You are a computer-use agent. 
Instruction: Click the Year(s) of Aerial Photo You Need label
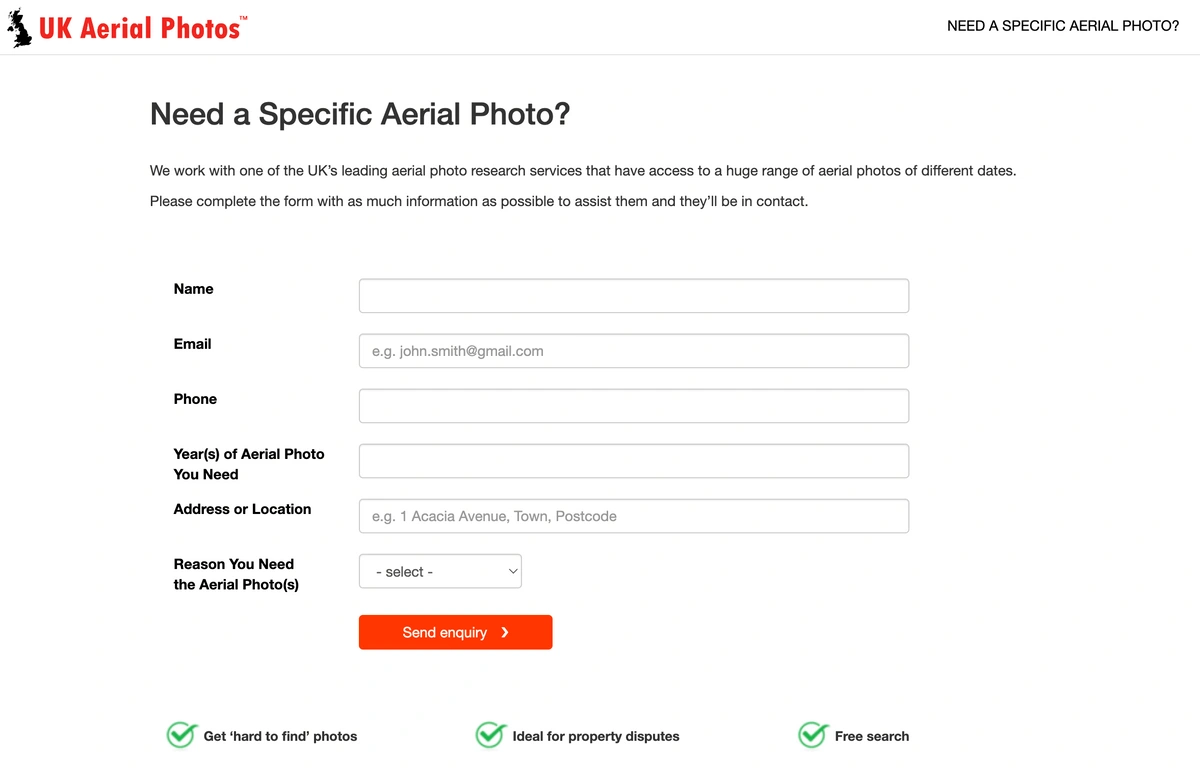click(249, 464)
